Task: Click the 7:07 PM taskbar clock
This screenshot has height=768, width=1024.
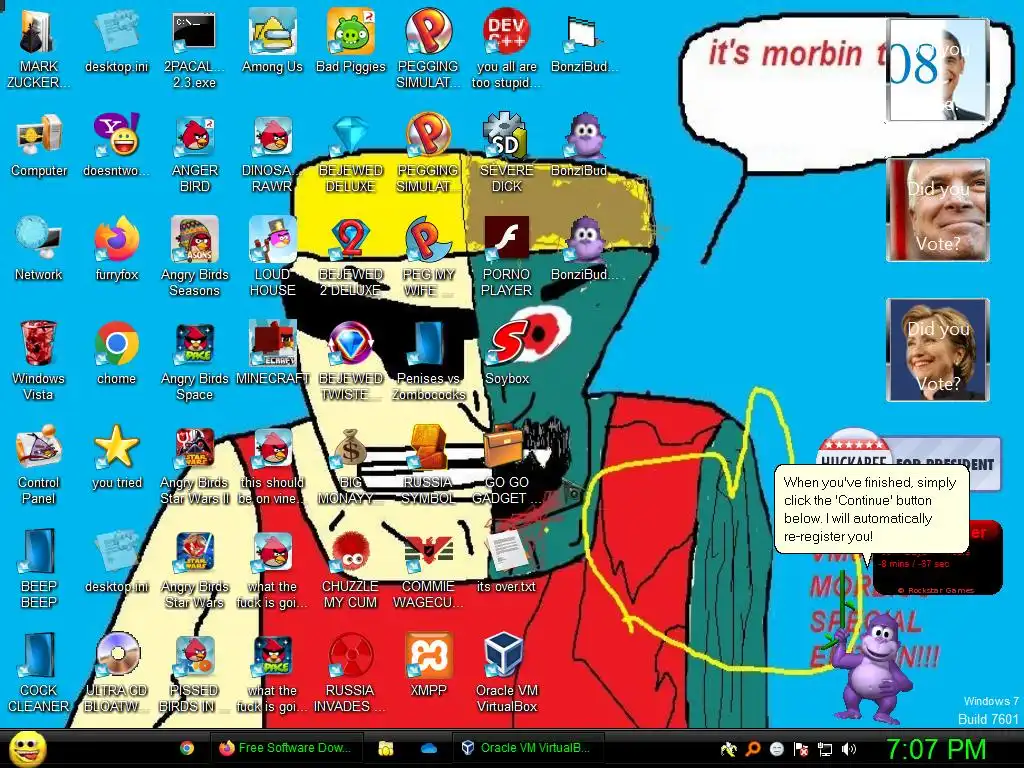Action: click(935, 749)
